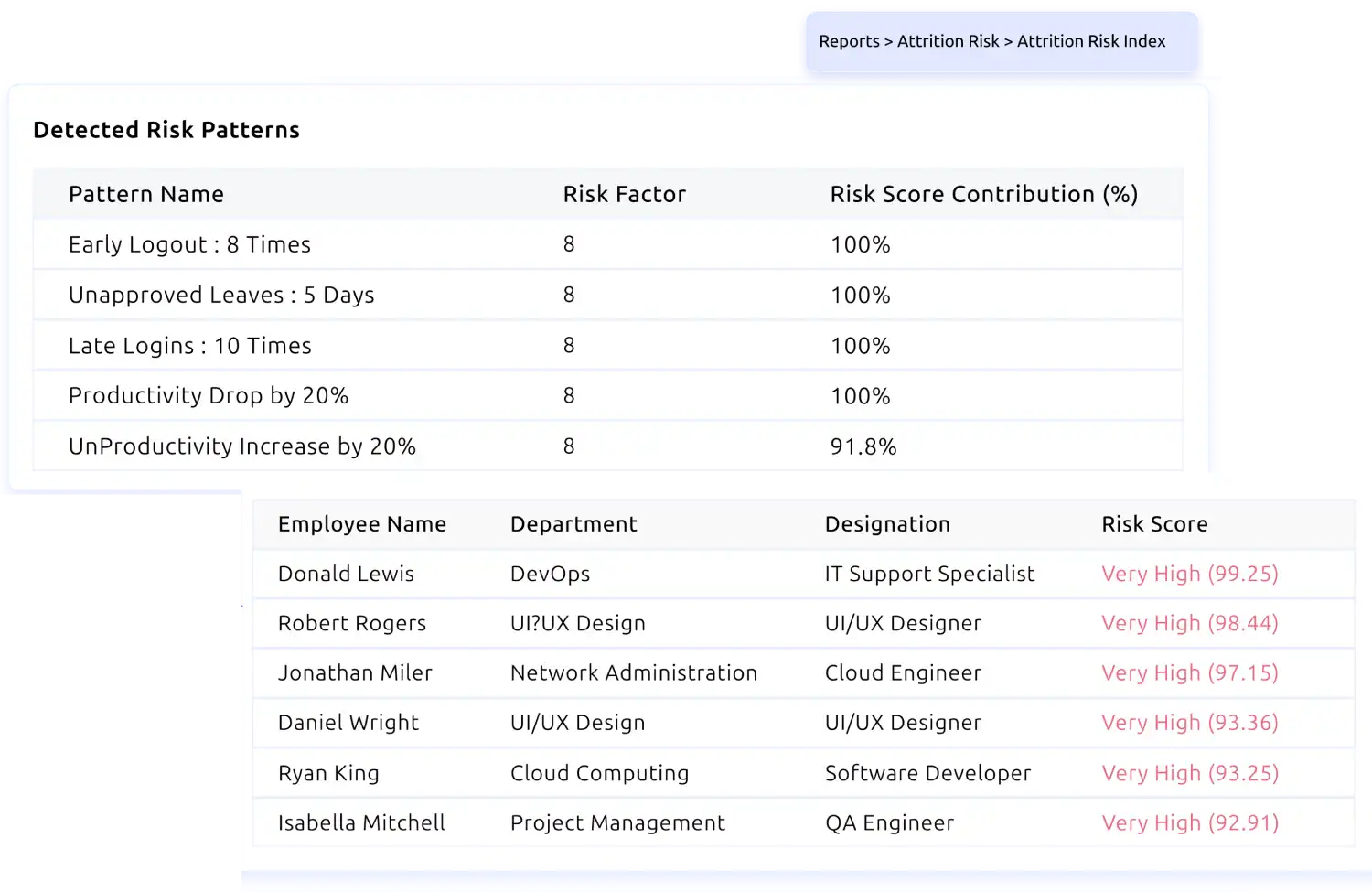
Task: Click the Very High (98.44) risk score
Action: pos(1189,623)
